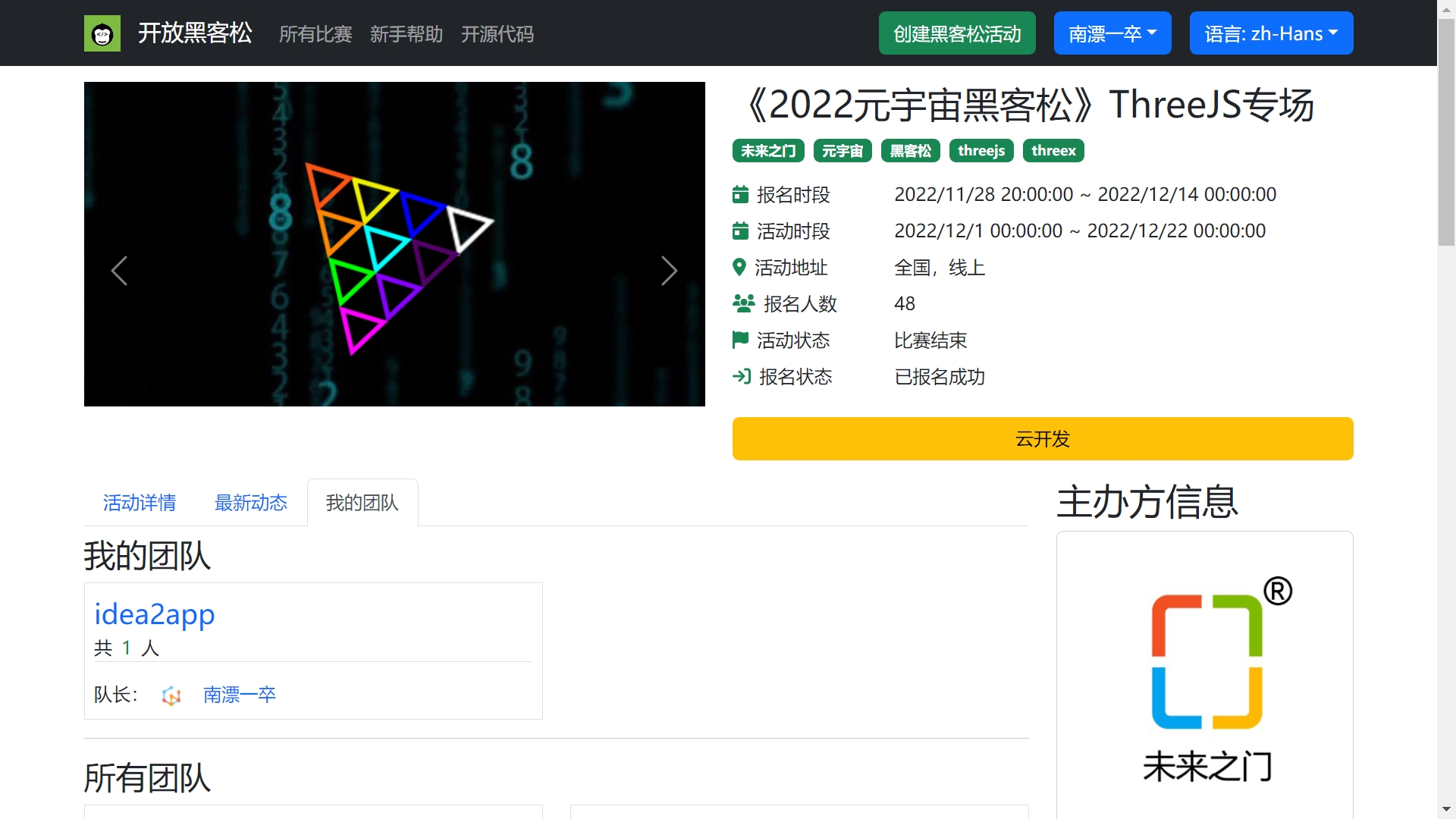Click the registration status arrow icon

tap(742, 376)
